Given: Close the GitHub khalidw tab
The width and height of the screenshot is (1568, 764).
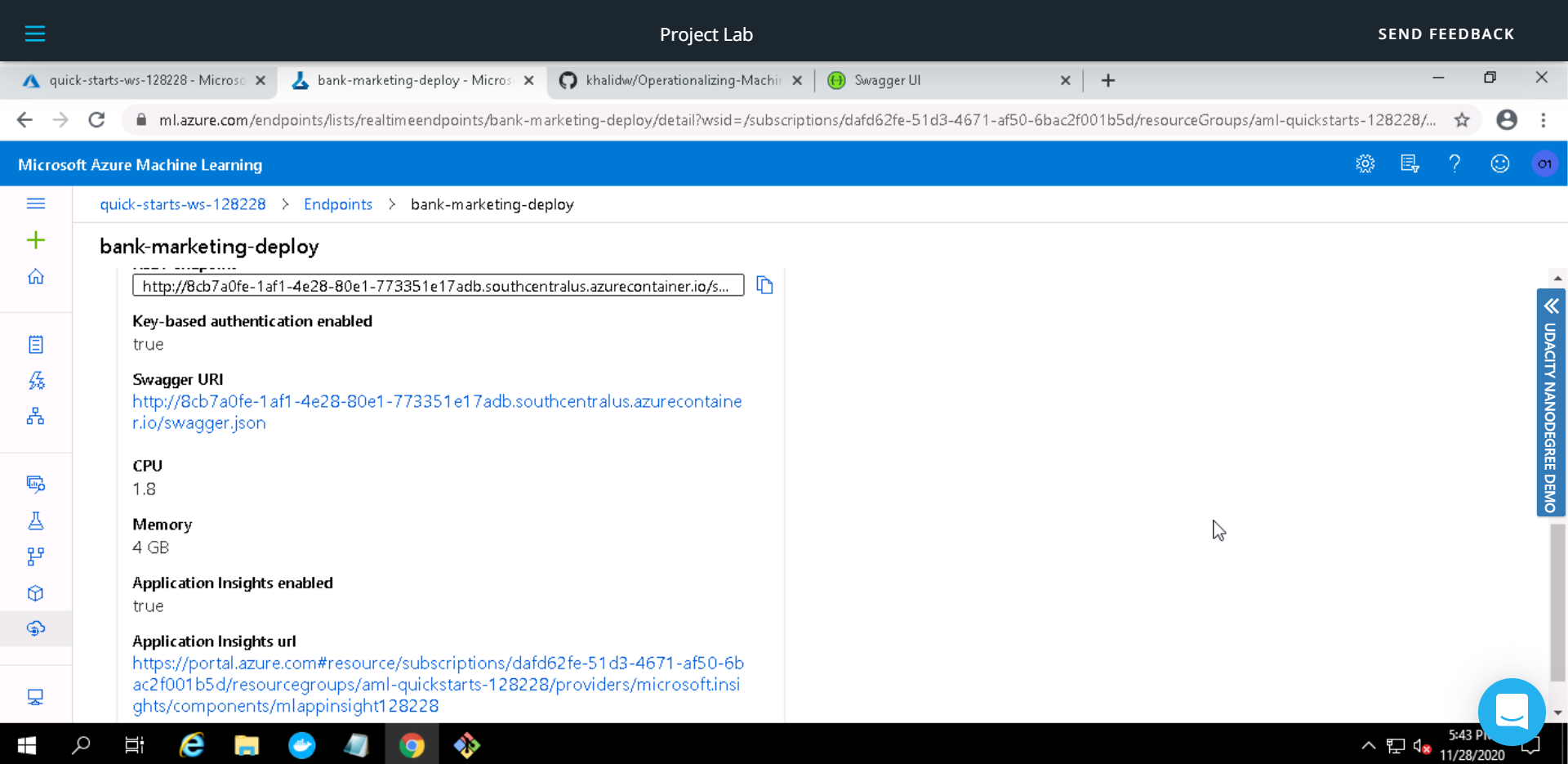Looking at the screenshot, I should point(797,80).
